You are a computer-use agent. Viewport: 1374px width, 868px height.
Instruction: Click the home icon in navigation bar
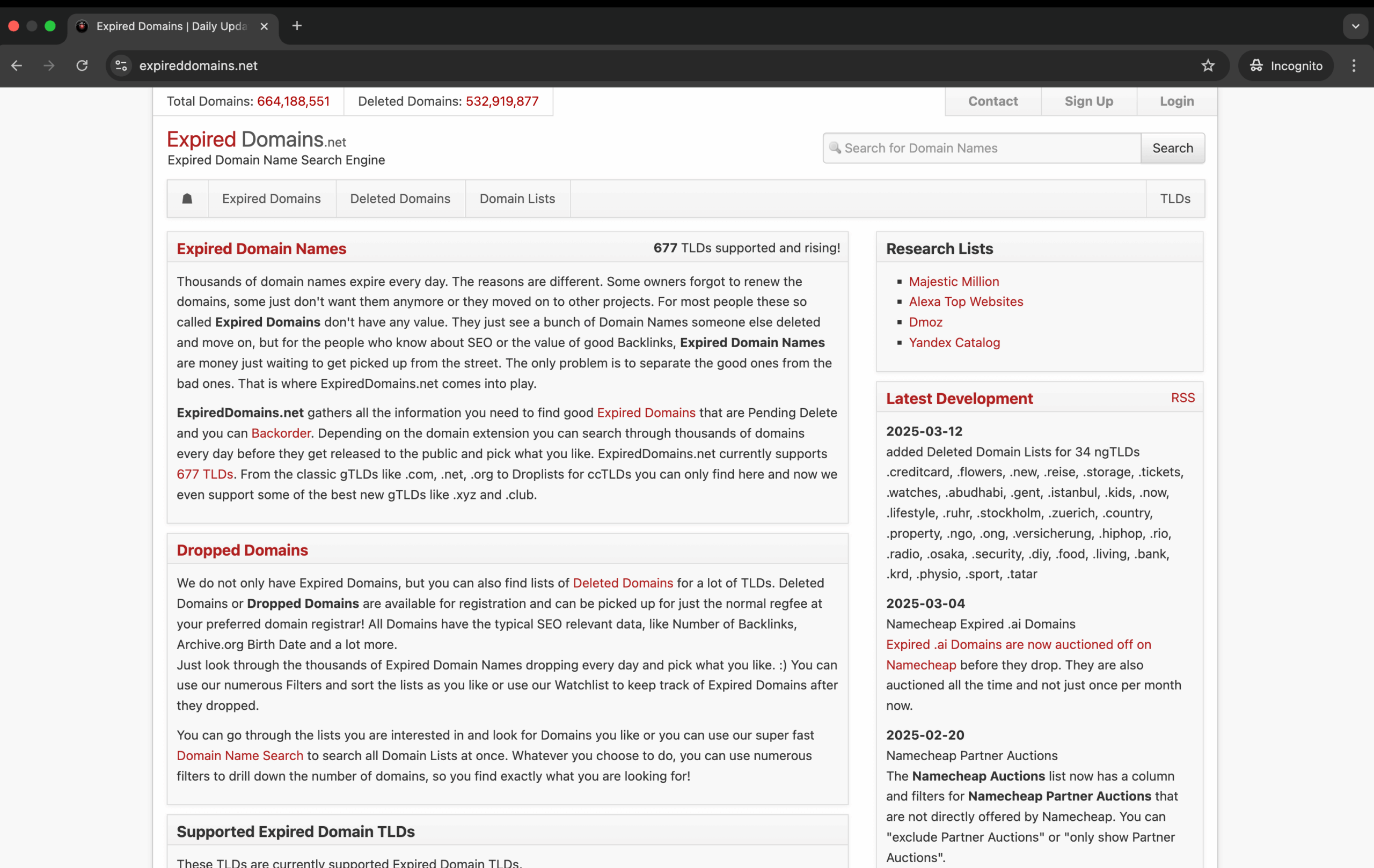187,198
